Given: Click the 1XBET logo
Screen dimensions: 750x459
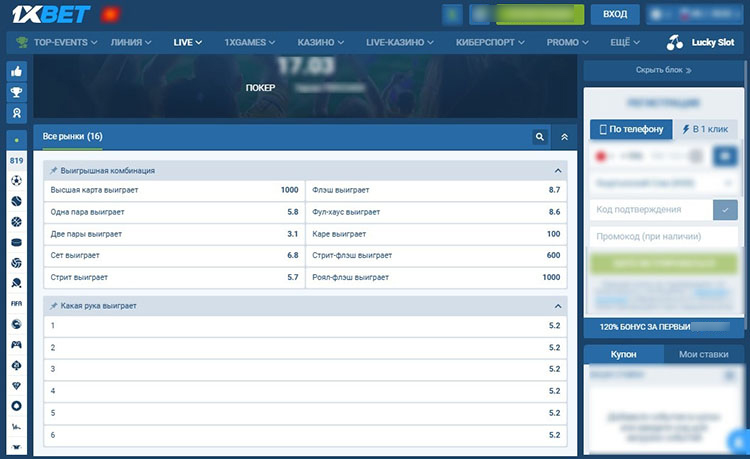Looking at the screenshot, I should [x=51, y=14].
